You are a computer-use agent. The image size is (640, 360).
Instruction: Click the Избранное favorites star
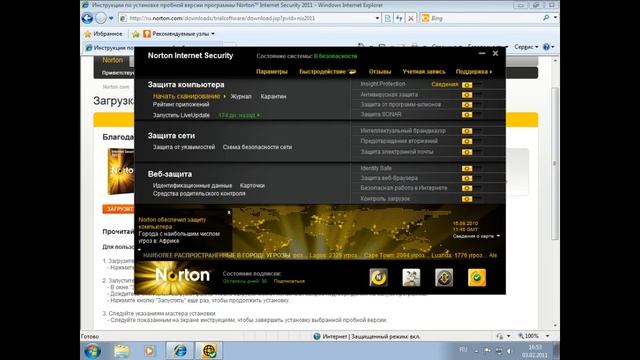88,34
